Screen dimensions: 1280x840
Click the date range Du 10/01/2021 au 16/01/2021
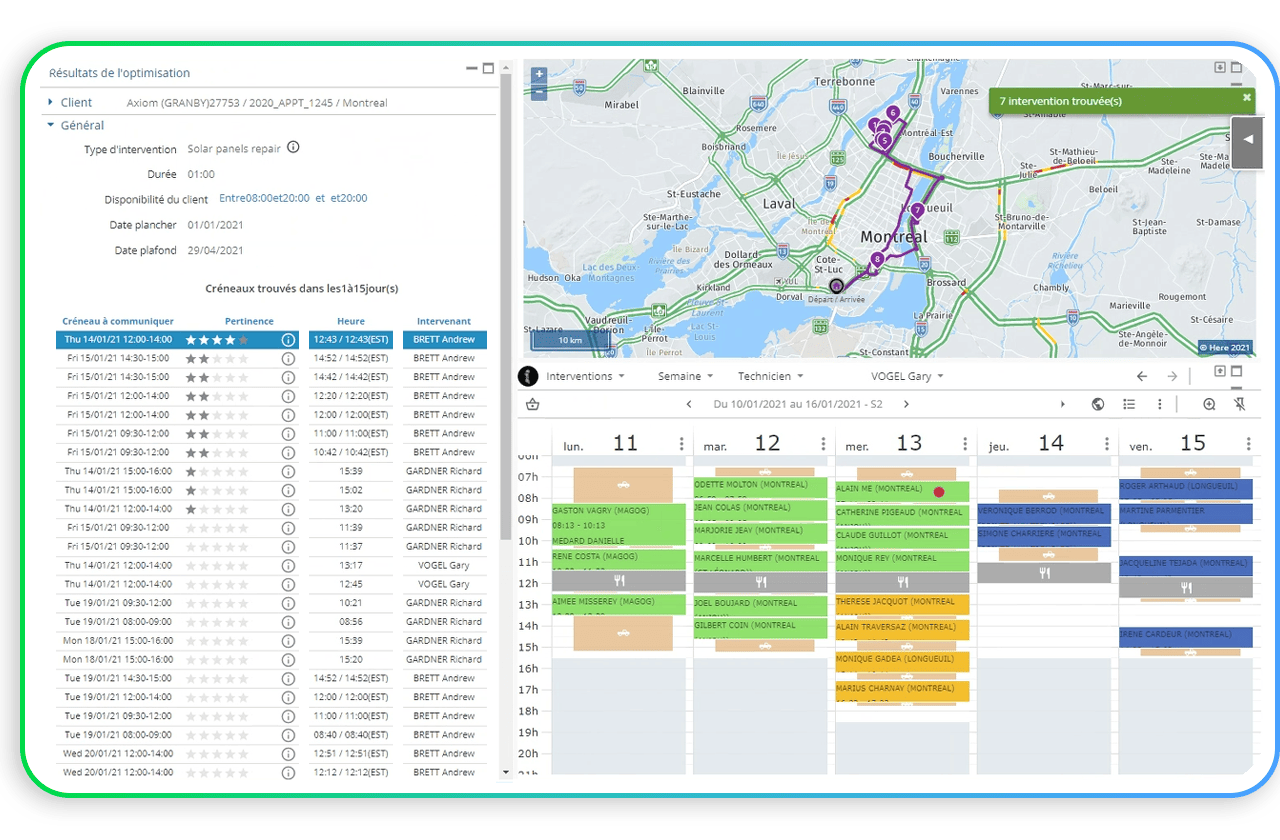pyautogui.click(x=797, y=404)
